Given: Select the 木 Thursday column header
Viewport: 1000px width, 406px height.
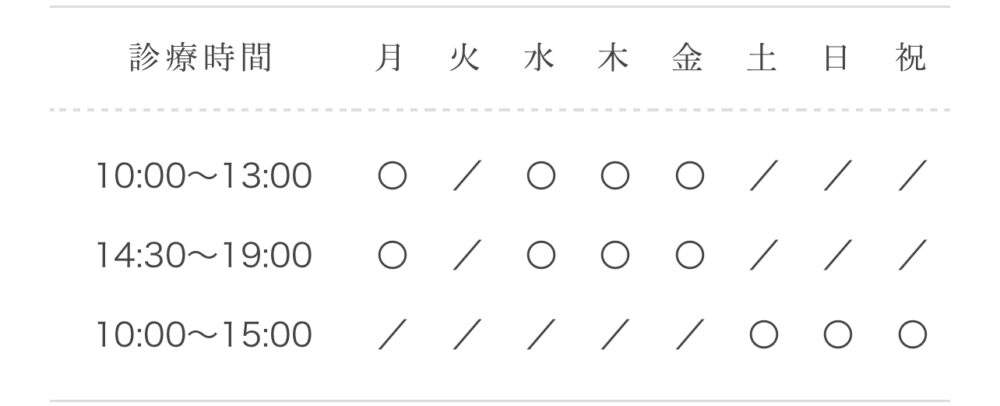Looking at the screenshot, I should pyautogui.click(x=614, y=58).
